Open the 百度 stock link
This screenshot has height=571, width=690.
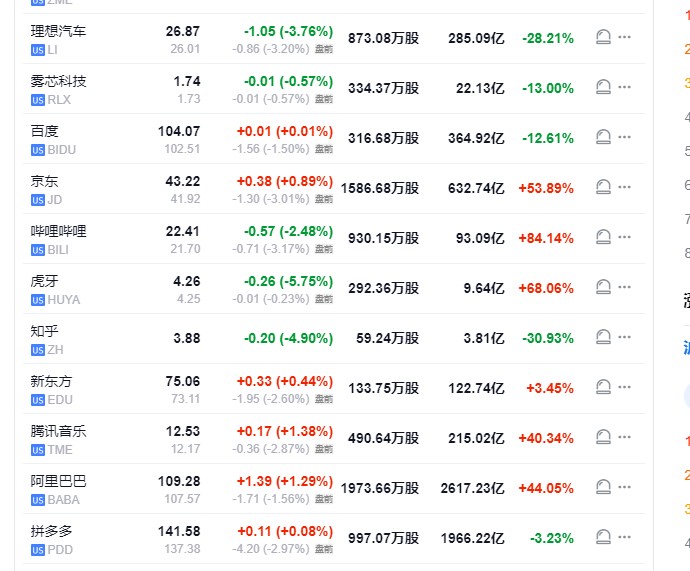pos(44,131)
